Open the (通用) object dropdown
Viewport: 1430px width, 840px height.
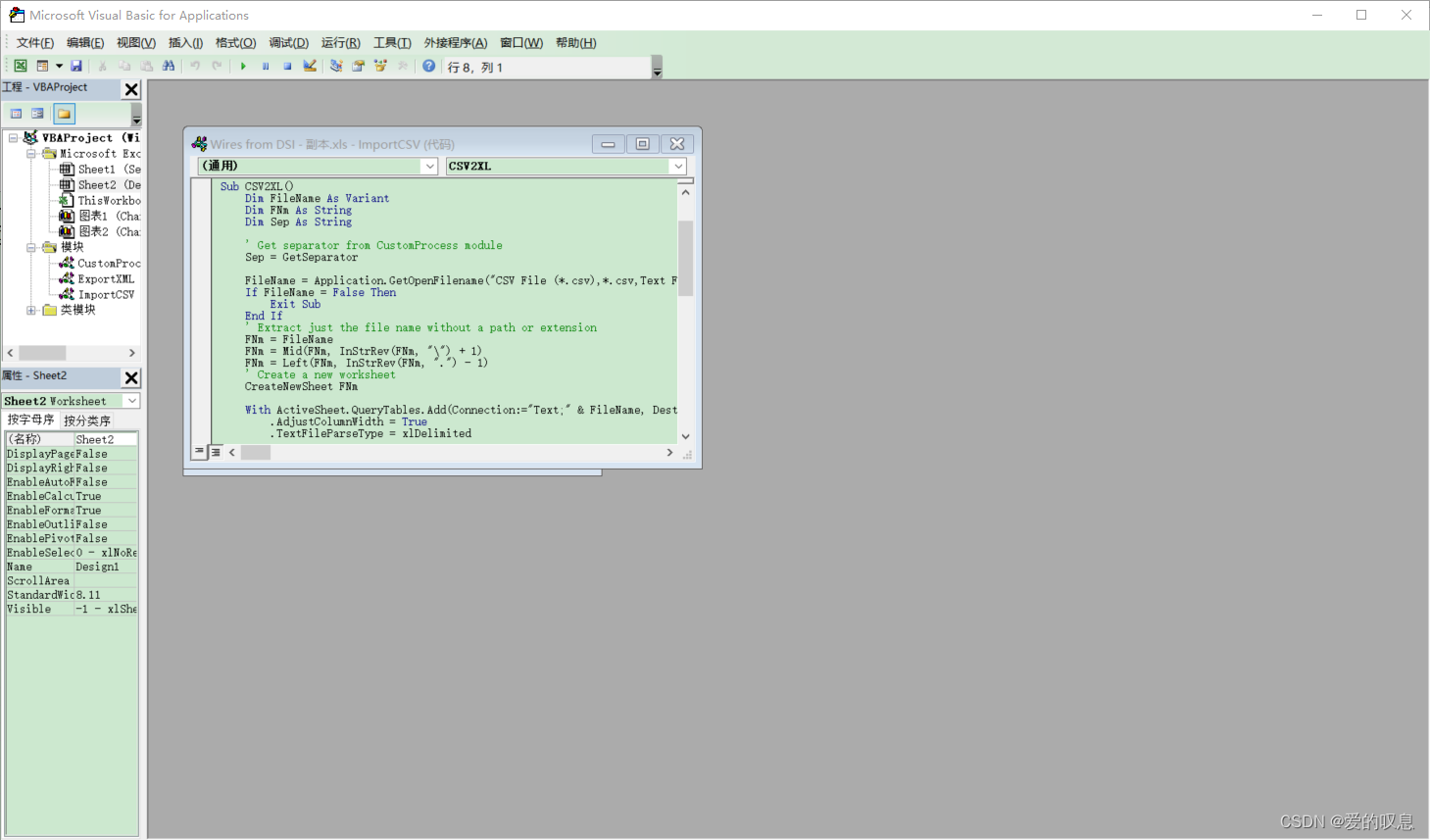429,167
